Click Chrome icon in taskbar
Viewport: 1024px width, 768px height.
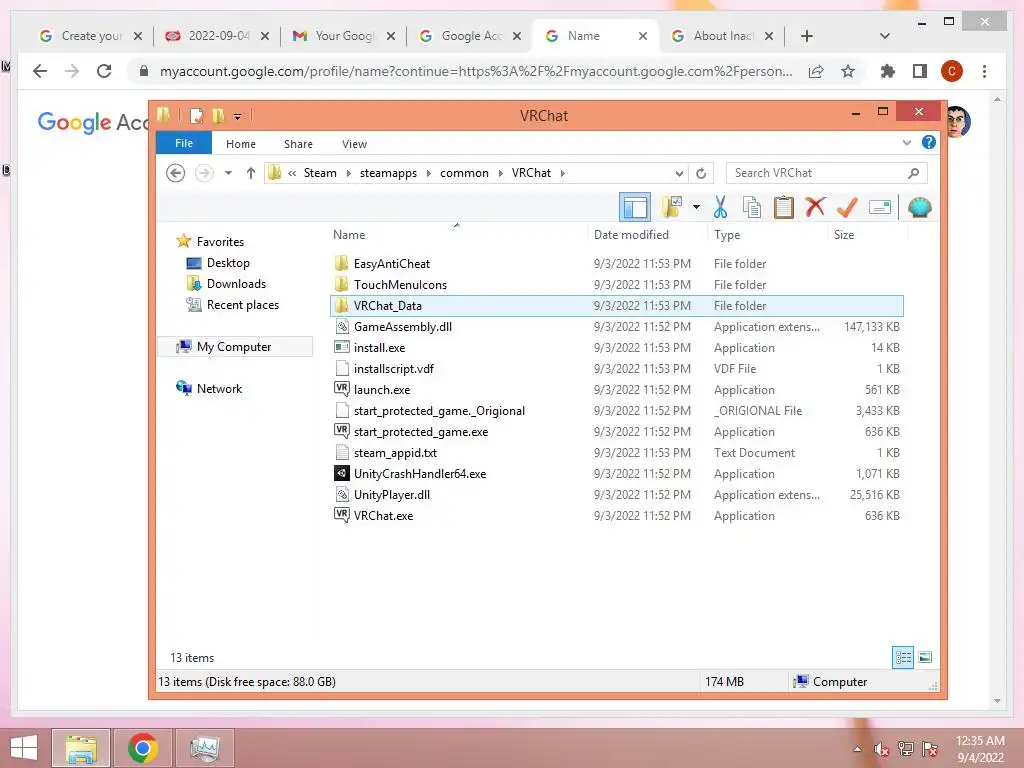(143, 748)
